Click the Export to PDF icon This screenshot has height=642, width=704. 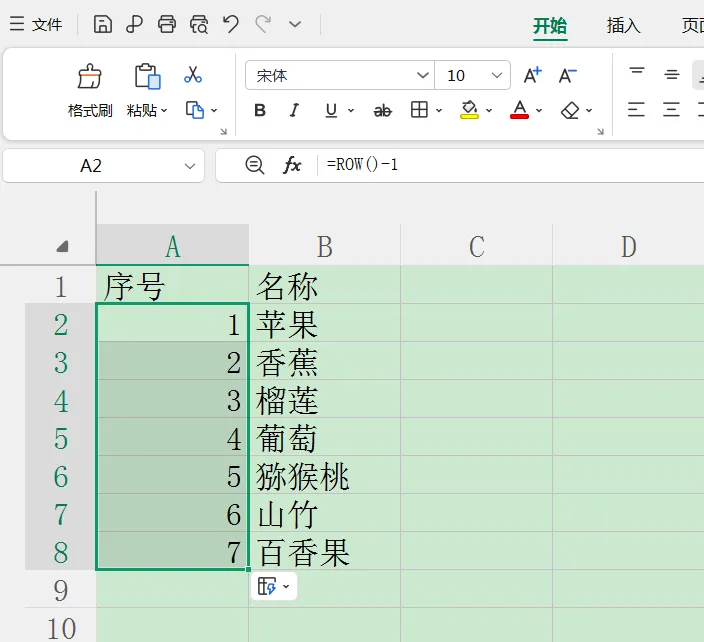[x=134, y=24]
